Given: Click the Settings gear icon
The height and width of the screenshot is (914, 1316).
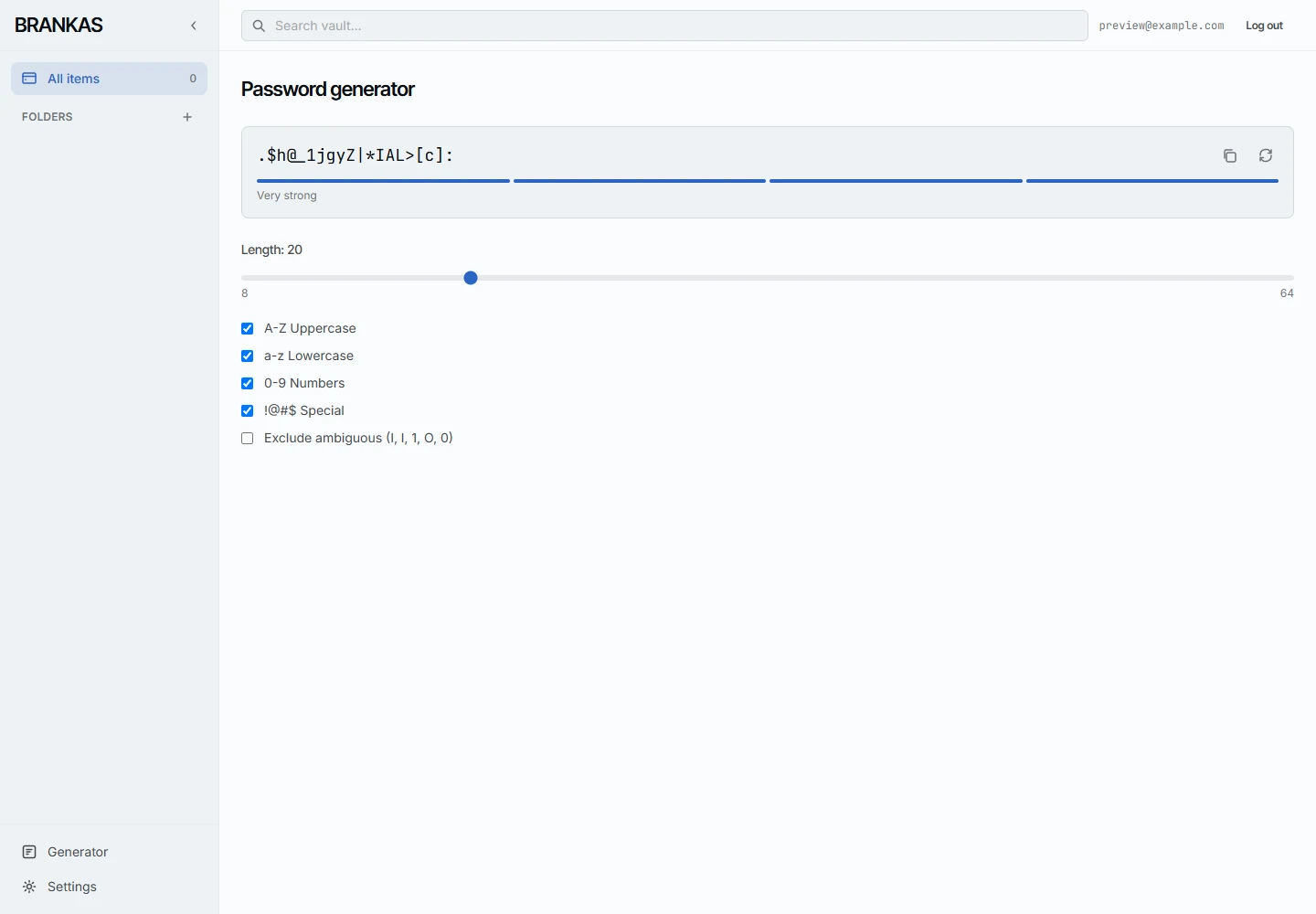Looking at the screenshot, I should click(x=29, y=887).
